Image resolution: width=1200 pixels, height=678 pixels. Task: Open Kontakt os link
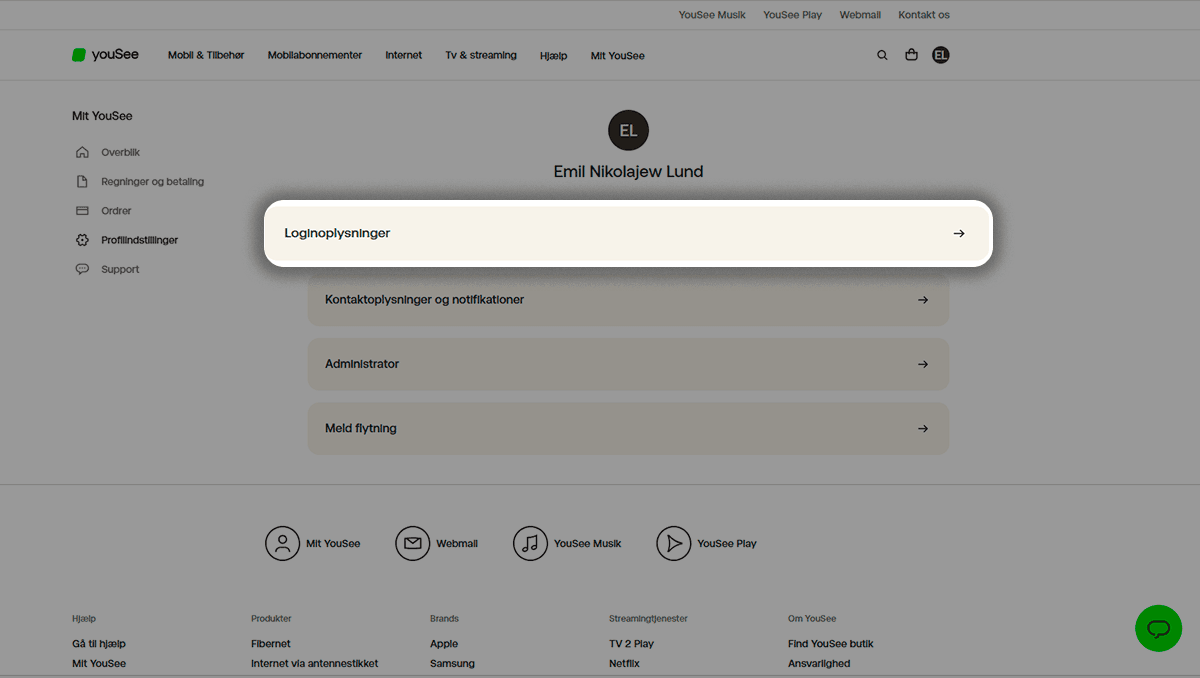pyautogui.click(x=924, y=15)
